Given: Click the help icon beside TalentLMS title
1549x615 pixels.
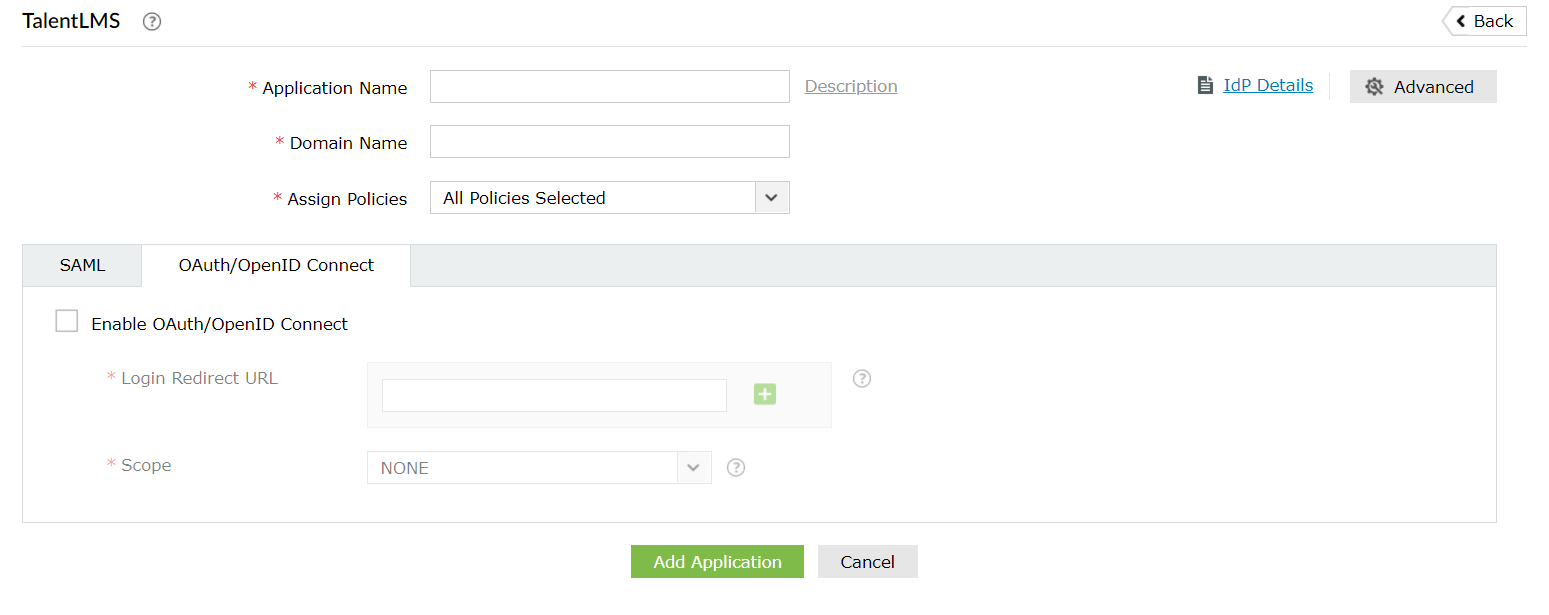Looking at the screenshot, I should pyautogui.click(x=152, y=22).
